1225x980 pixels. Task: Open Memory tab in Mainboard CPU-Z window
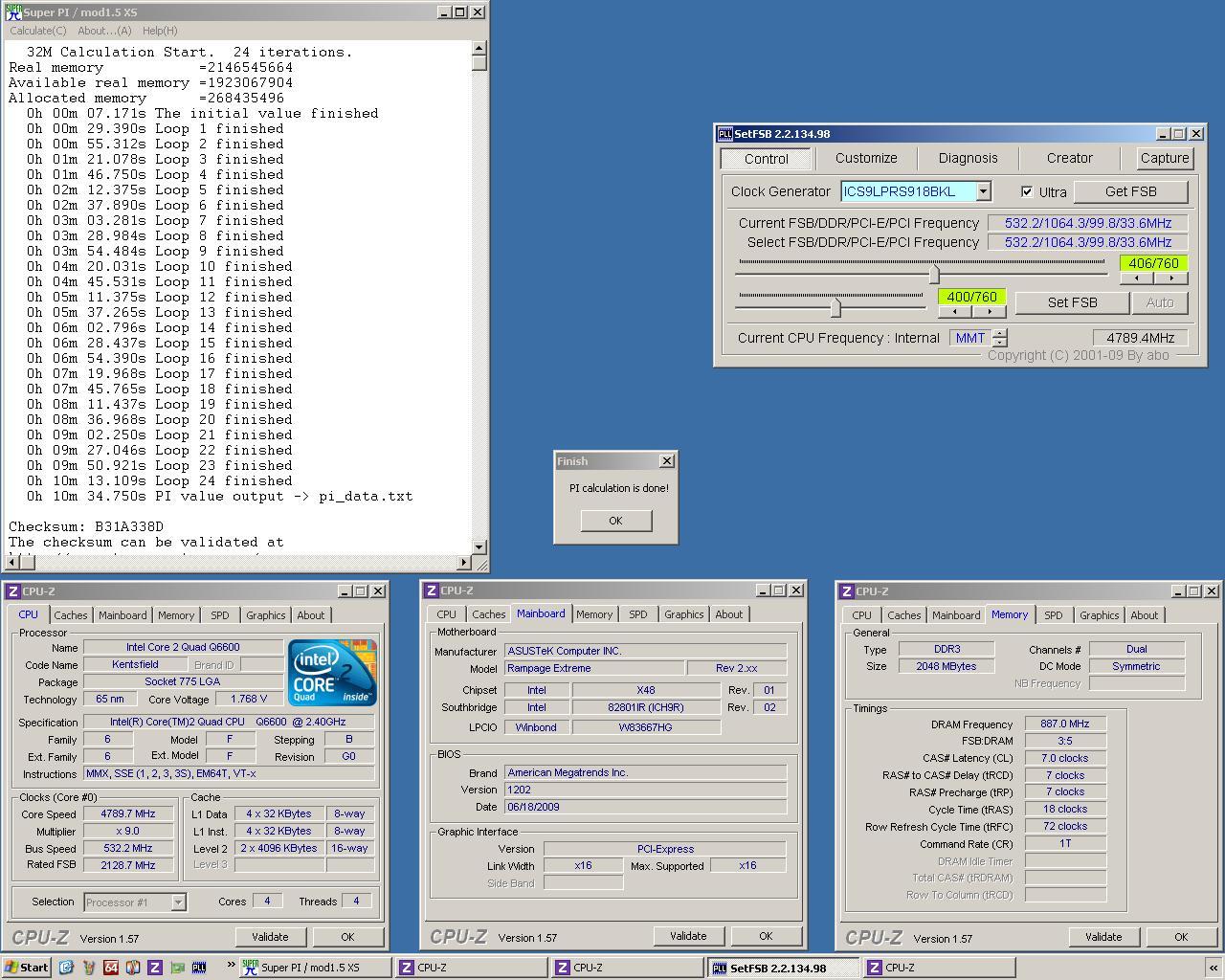[x=593, y=614]
